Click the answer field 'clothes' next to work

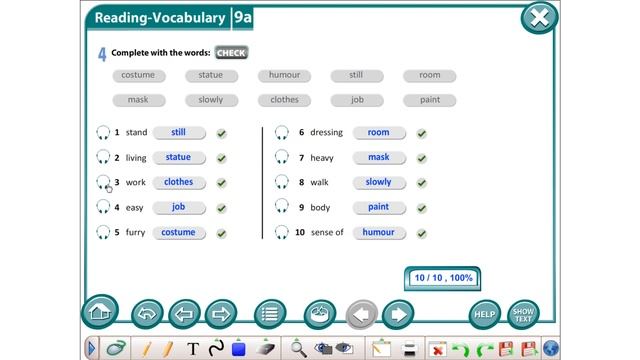pos(179,182)
